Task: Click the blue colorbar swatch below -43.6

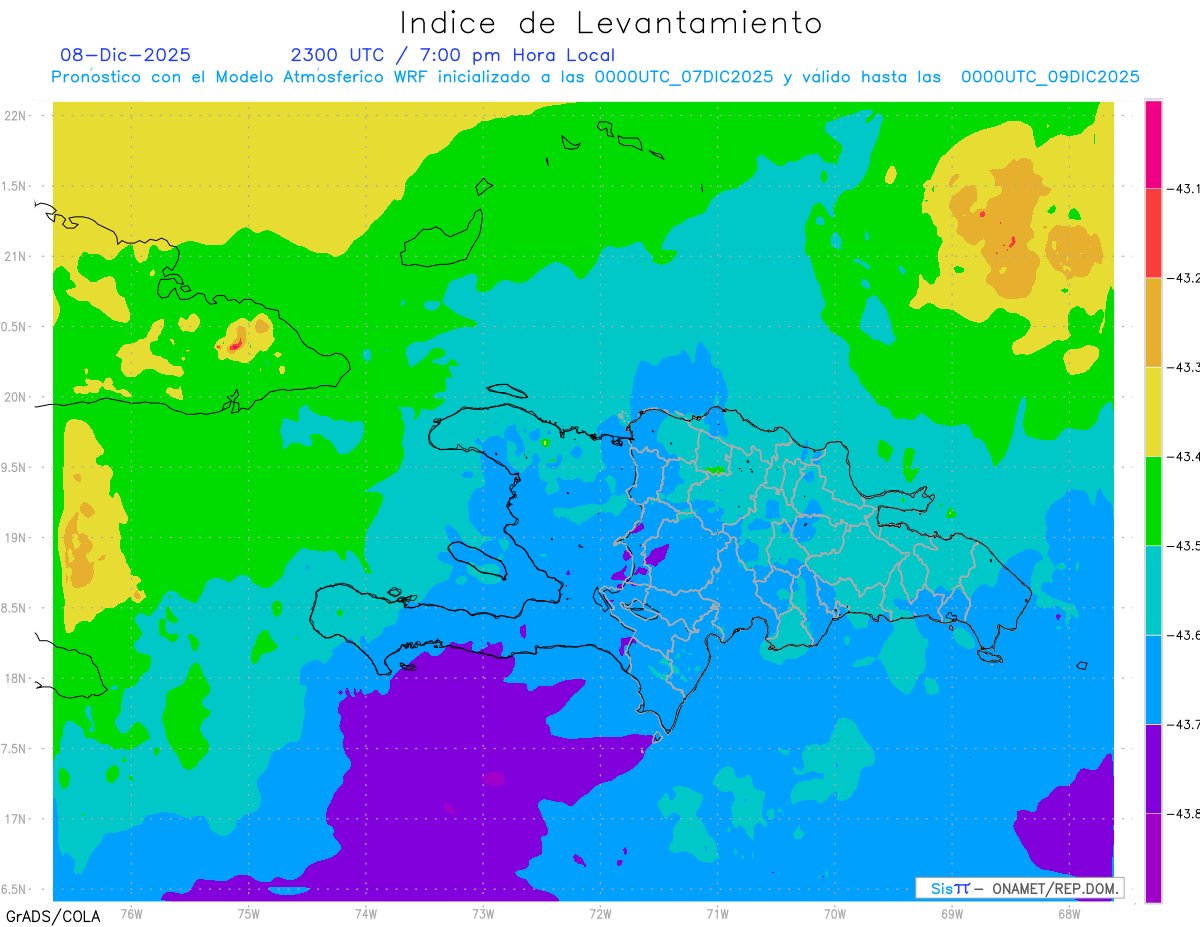Action: pyautogui.click(x=1153, y=679)
